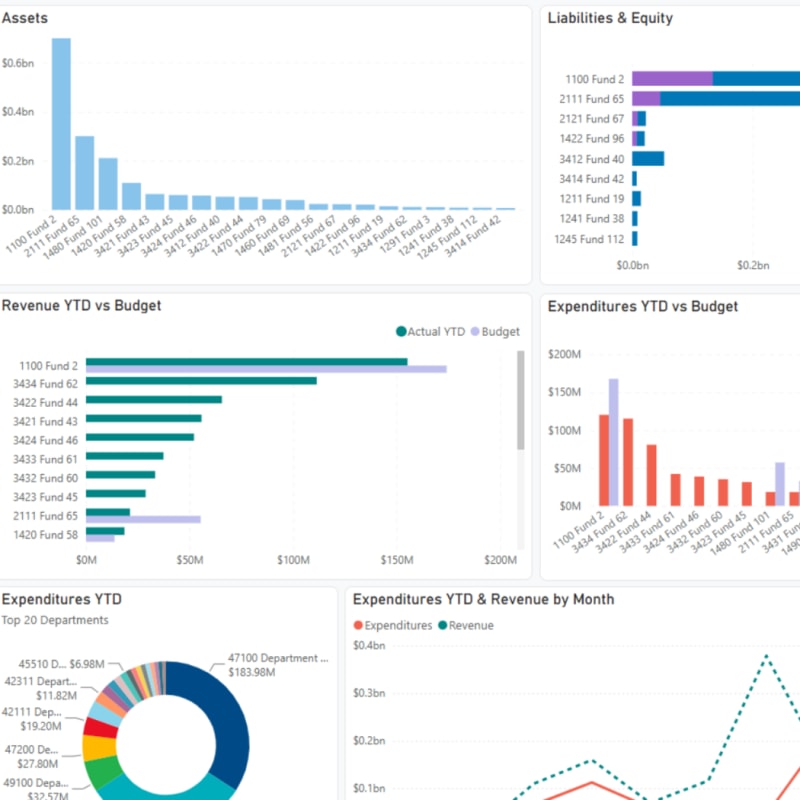Click the 1480 Fund 101 budget expenditures bar
This screenshot has width=800, height=800.
(780, 484)
